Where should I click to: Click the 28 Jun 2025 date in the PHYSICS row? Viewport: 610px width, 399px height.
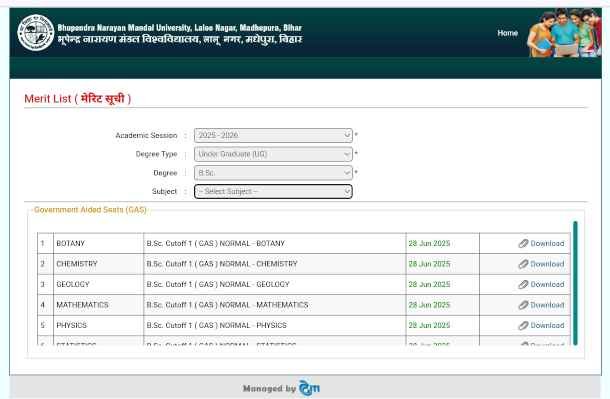[429, 325]
